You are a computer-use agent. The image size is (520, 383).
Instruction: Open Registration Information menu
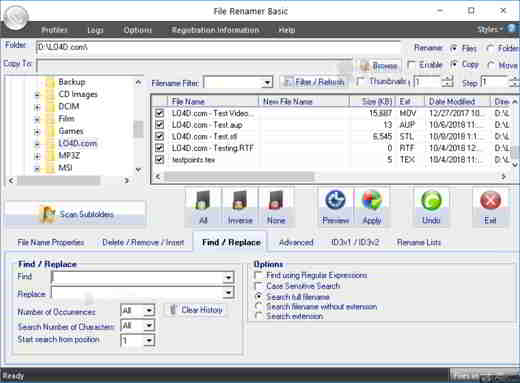(215, 30)
